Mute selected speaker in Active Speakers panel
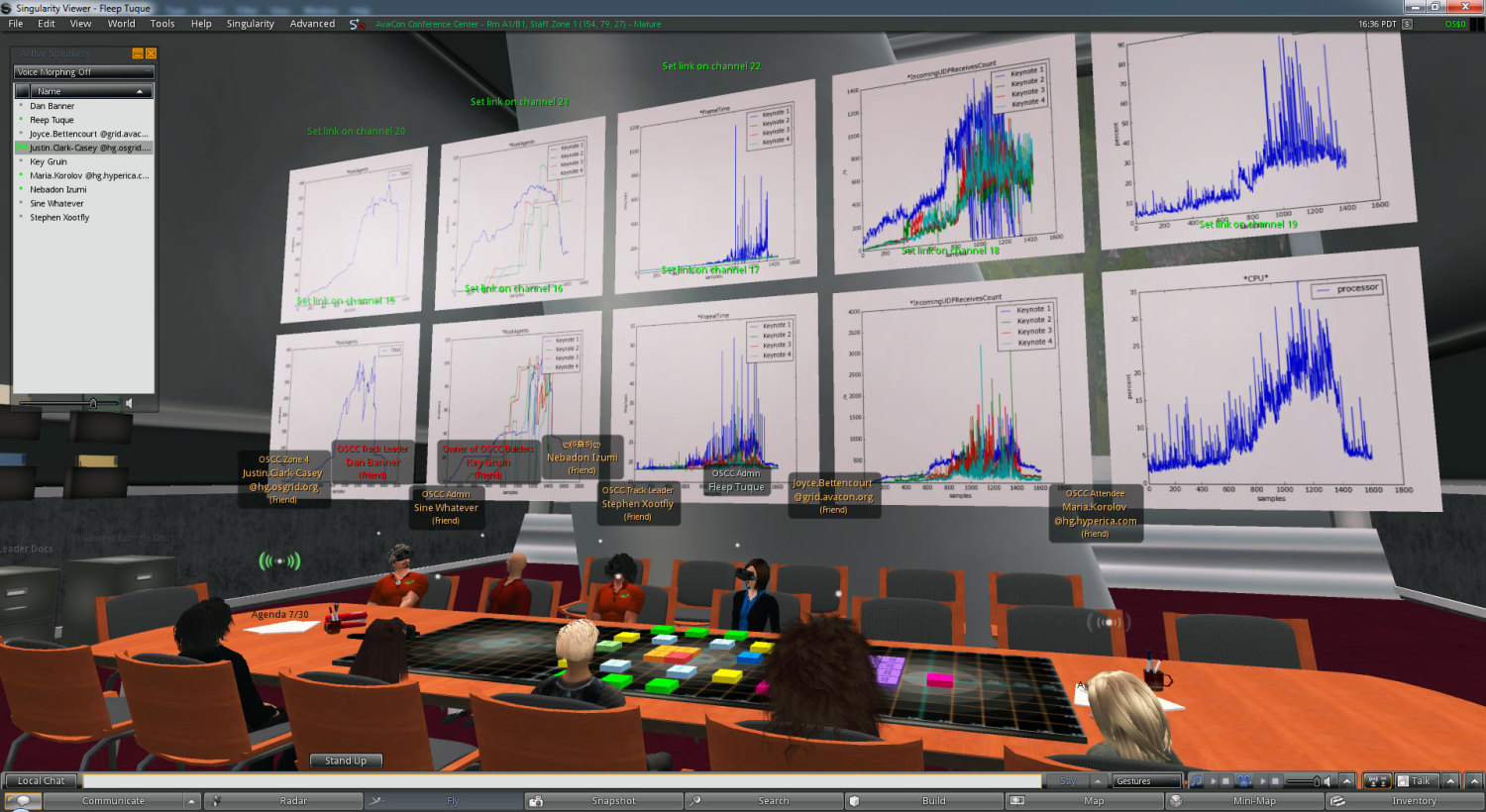This screenshot has width=1486, height=812. [x=129, y=403]
